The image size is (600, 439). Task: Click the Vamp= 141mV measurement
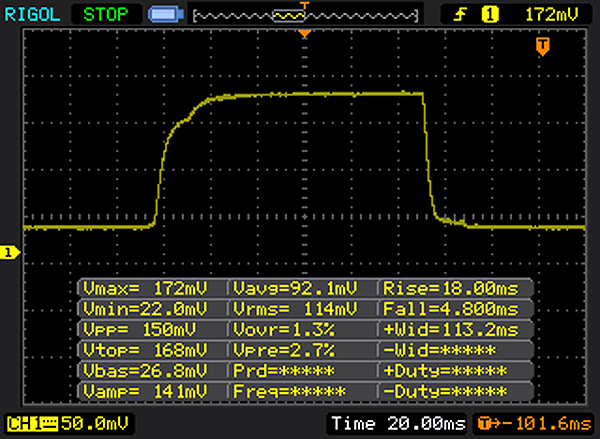145,391
